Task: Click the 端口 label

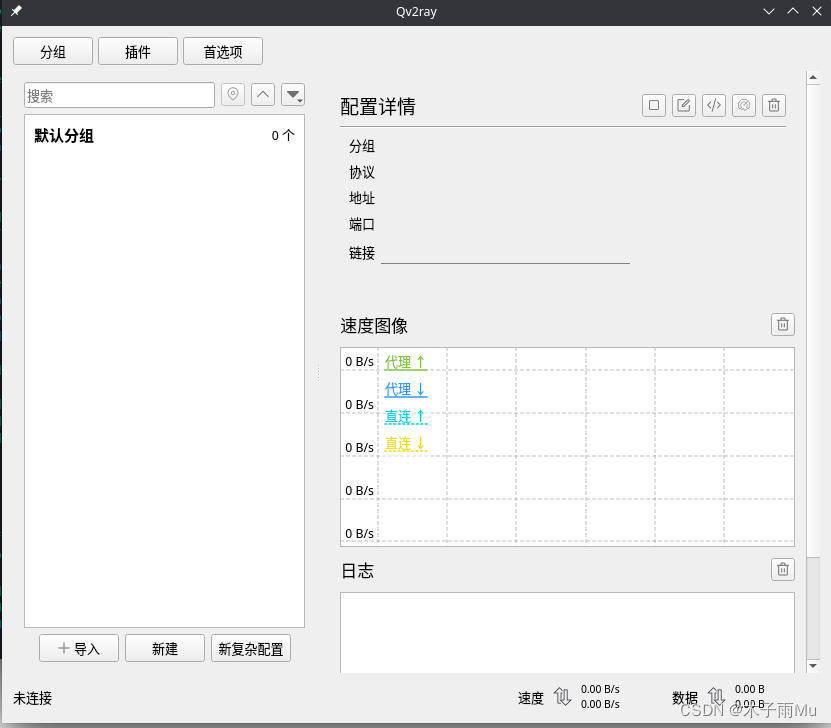Action: [362, 225]
